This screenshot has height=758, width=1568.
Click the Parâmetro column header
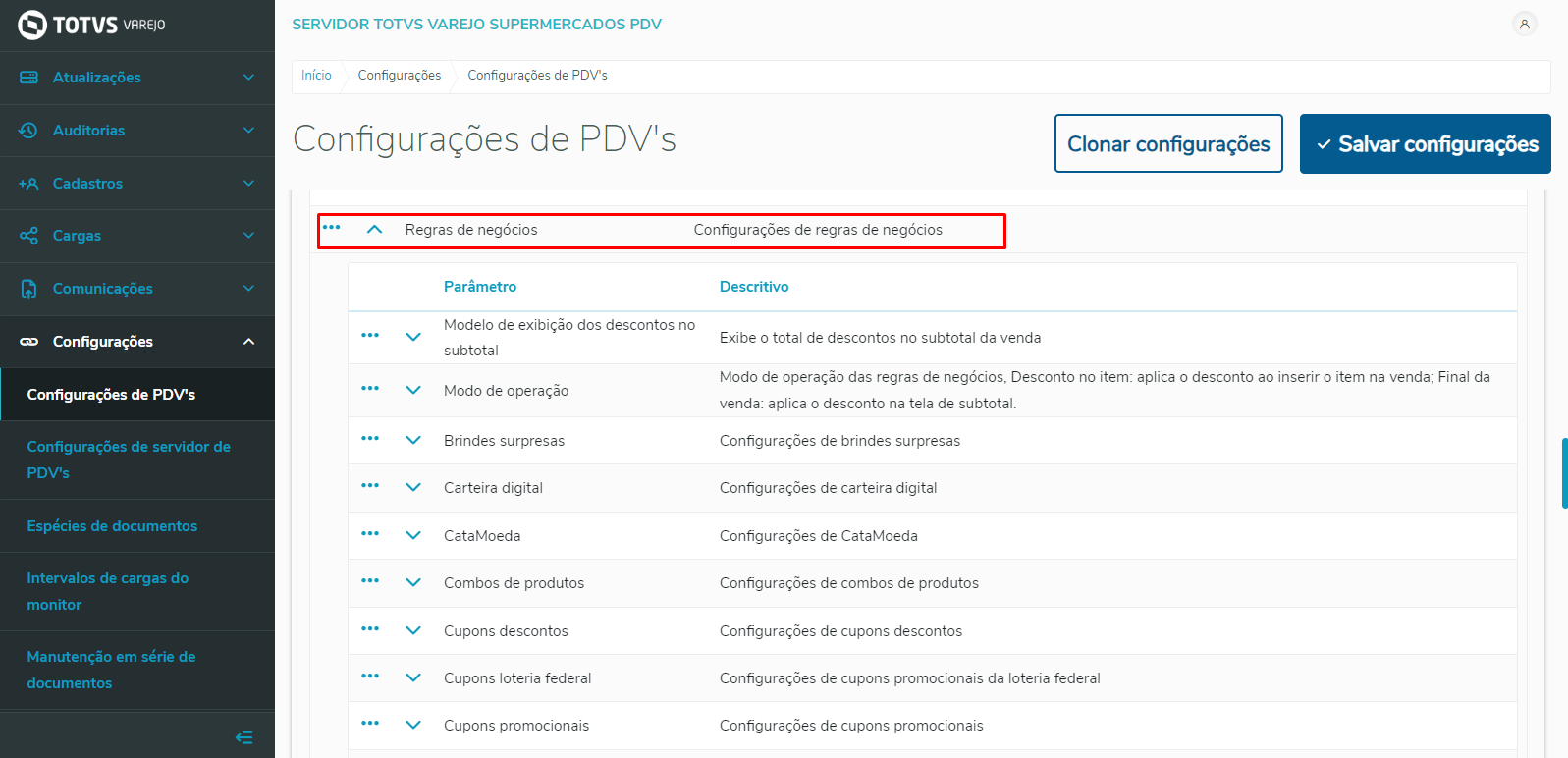point(480,287)
